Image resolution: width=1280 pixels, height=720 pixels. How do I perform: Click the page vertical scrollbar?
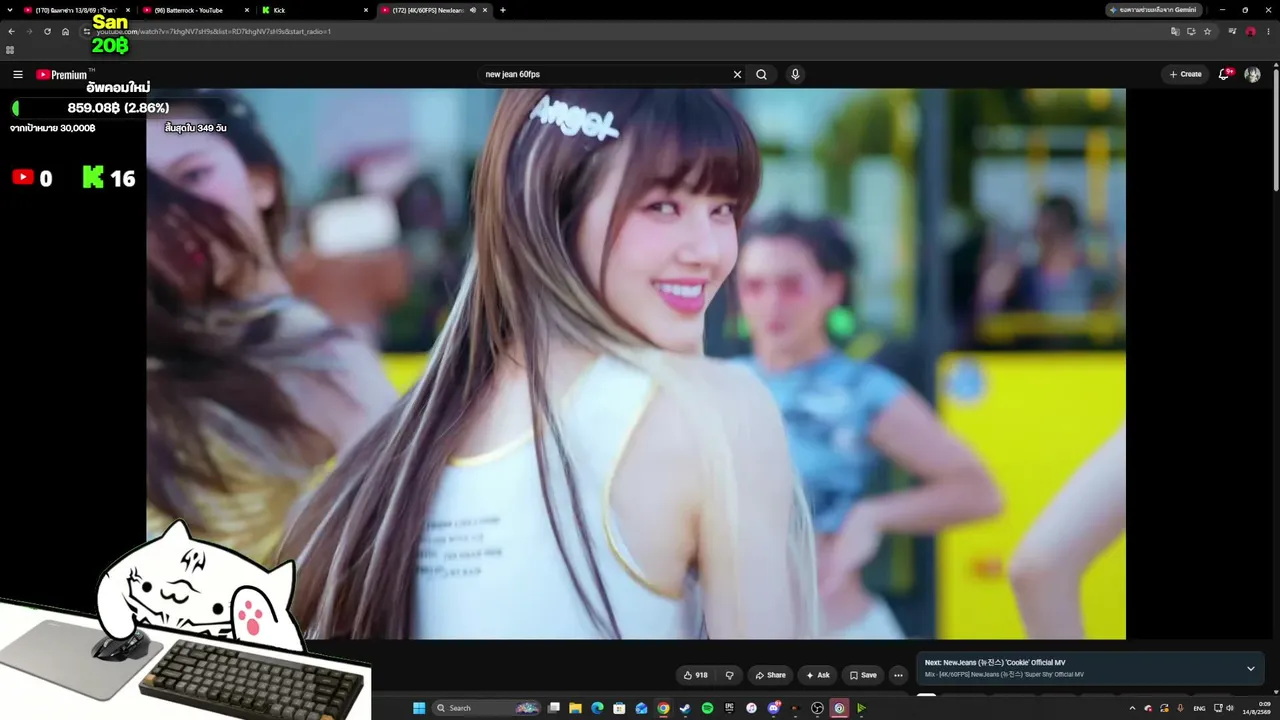1276,130
